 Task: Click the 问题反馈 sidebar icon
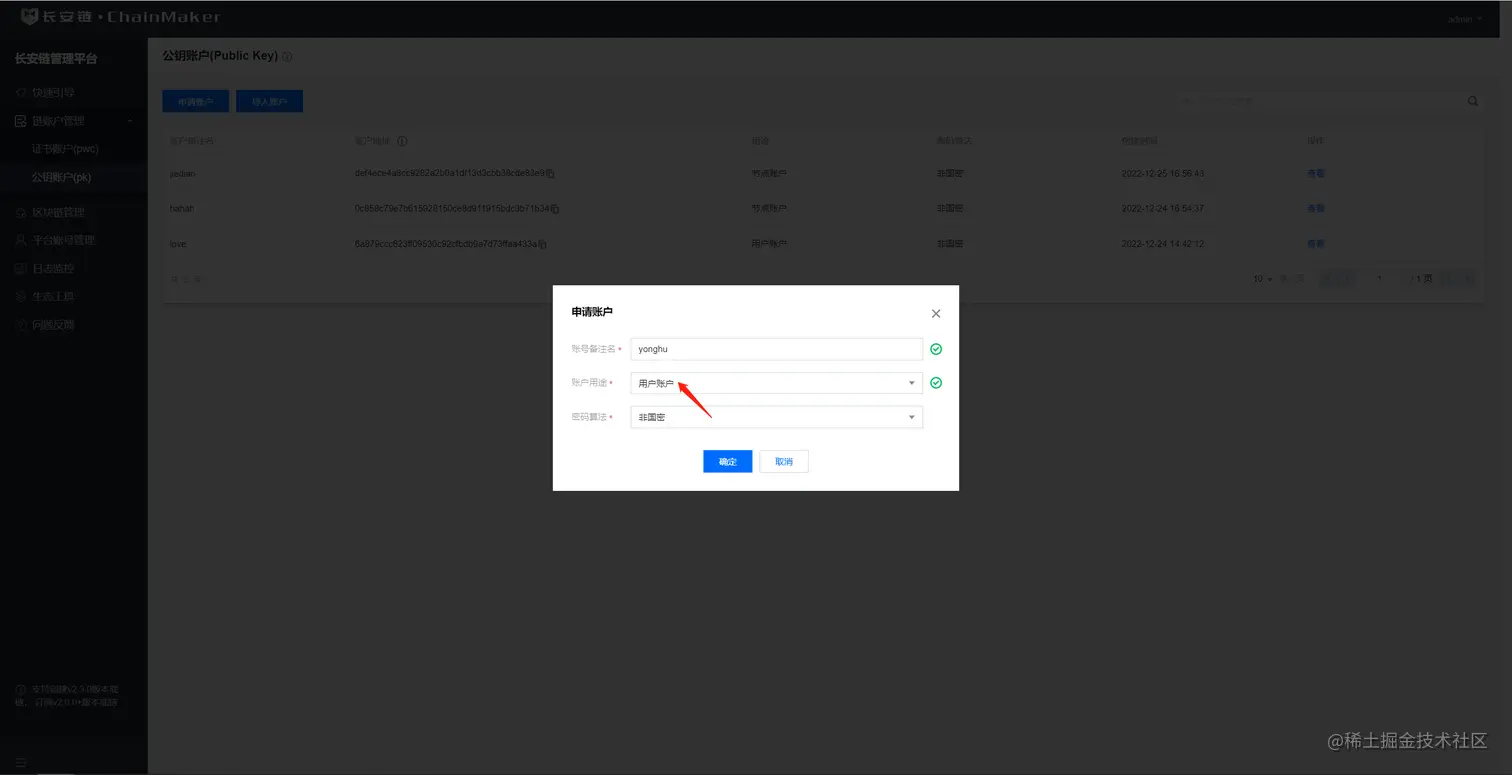click(21, 325)
